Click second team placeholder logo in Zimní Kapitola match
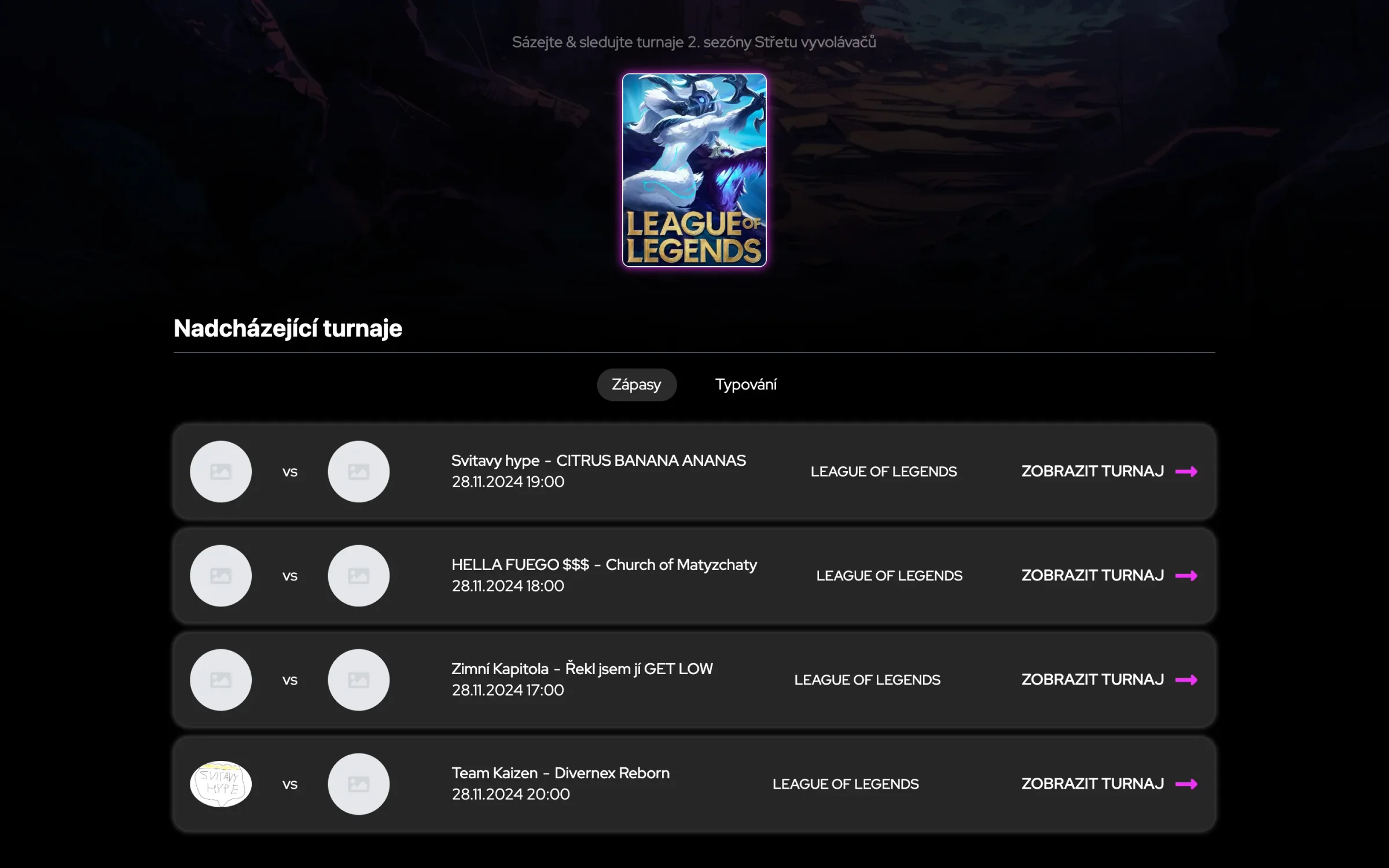The width and height of the screenshot is (1389, 868). click(358, 680)
